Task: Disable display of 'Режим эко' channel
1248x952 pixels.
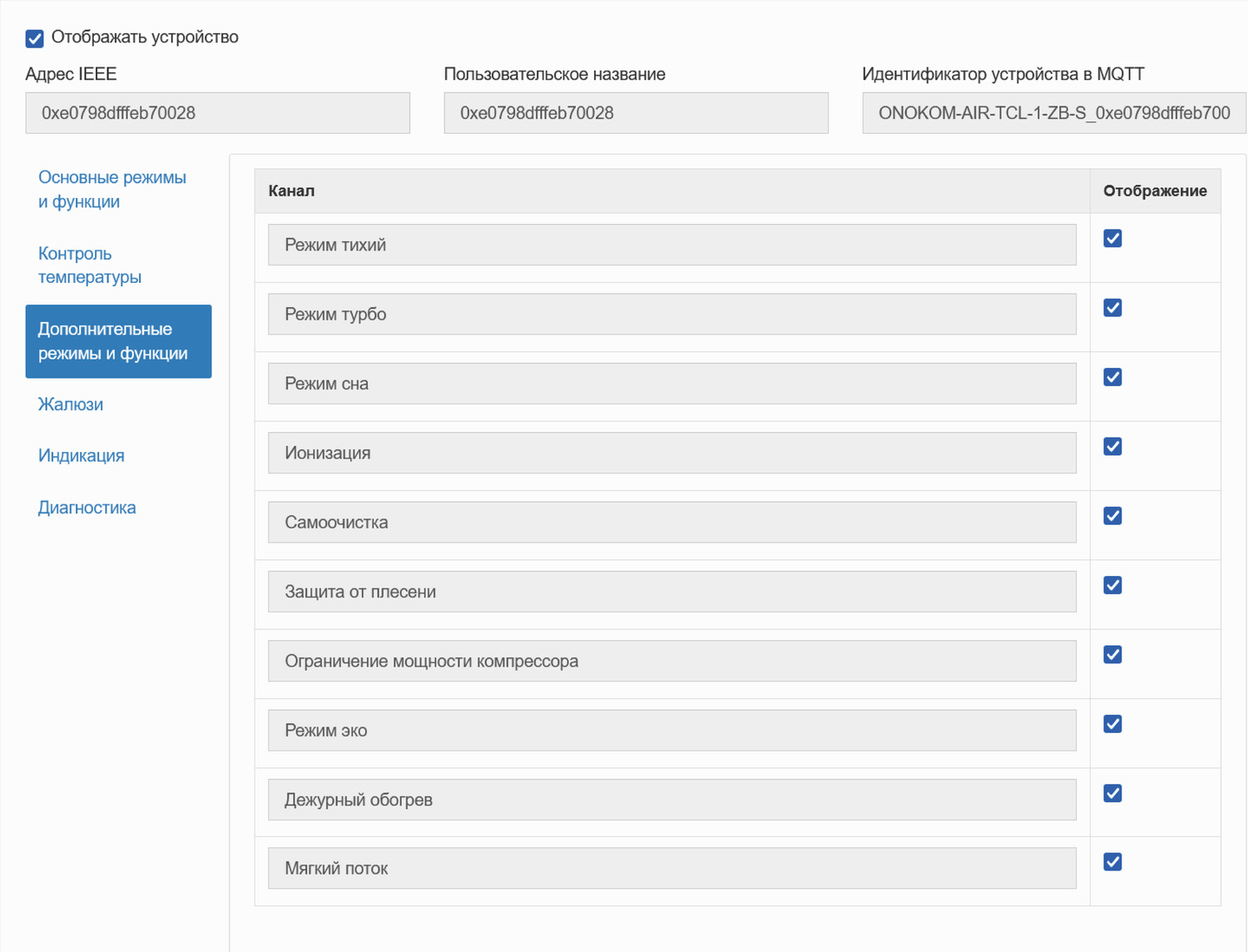Action: 1112,724
